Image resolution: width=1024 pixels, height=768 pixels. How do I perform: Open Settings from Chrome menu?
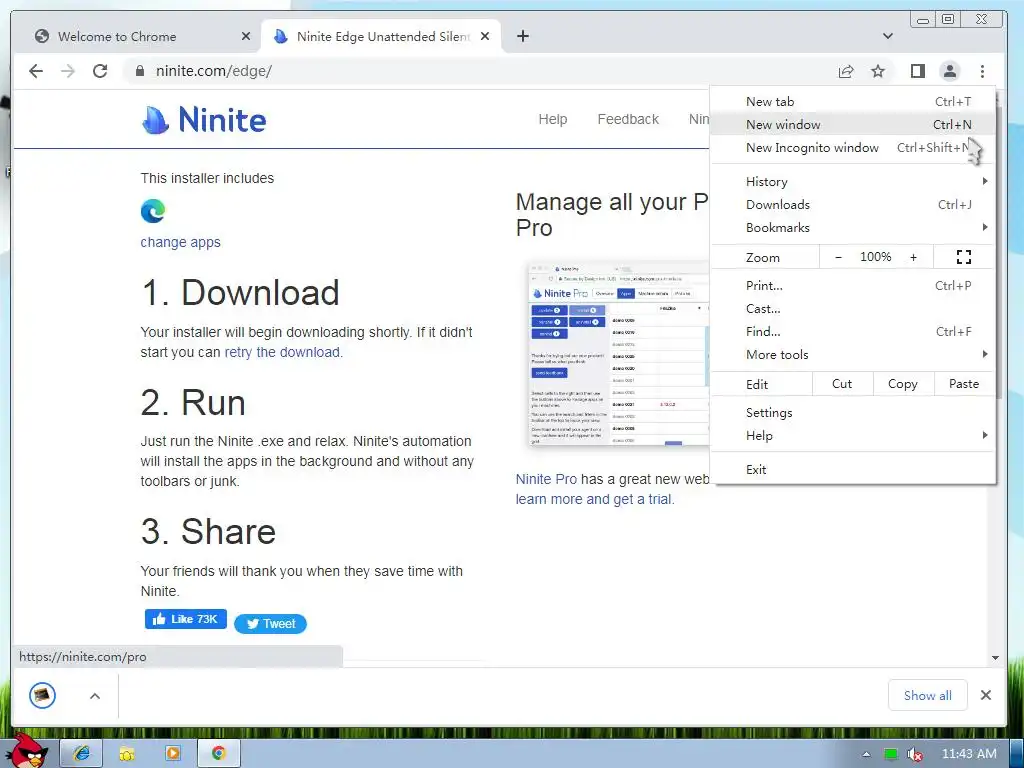tap(852, 413)
